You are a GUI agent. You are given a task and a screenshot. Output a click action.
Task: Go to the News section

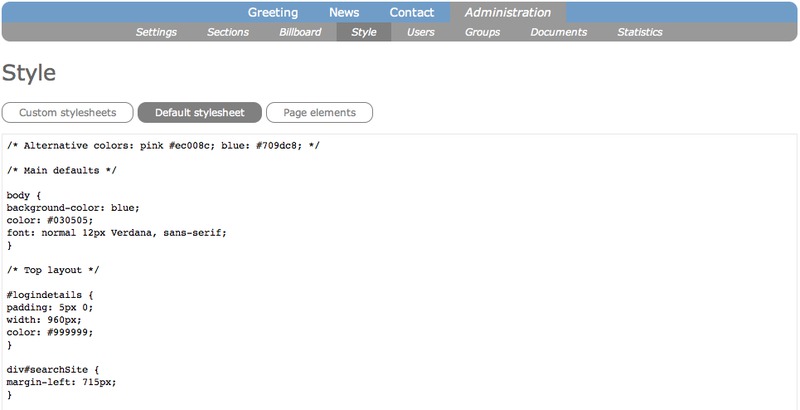(x=344, y=13)
